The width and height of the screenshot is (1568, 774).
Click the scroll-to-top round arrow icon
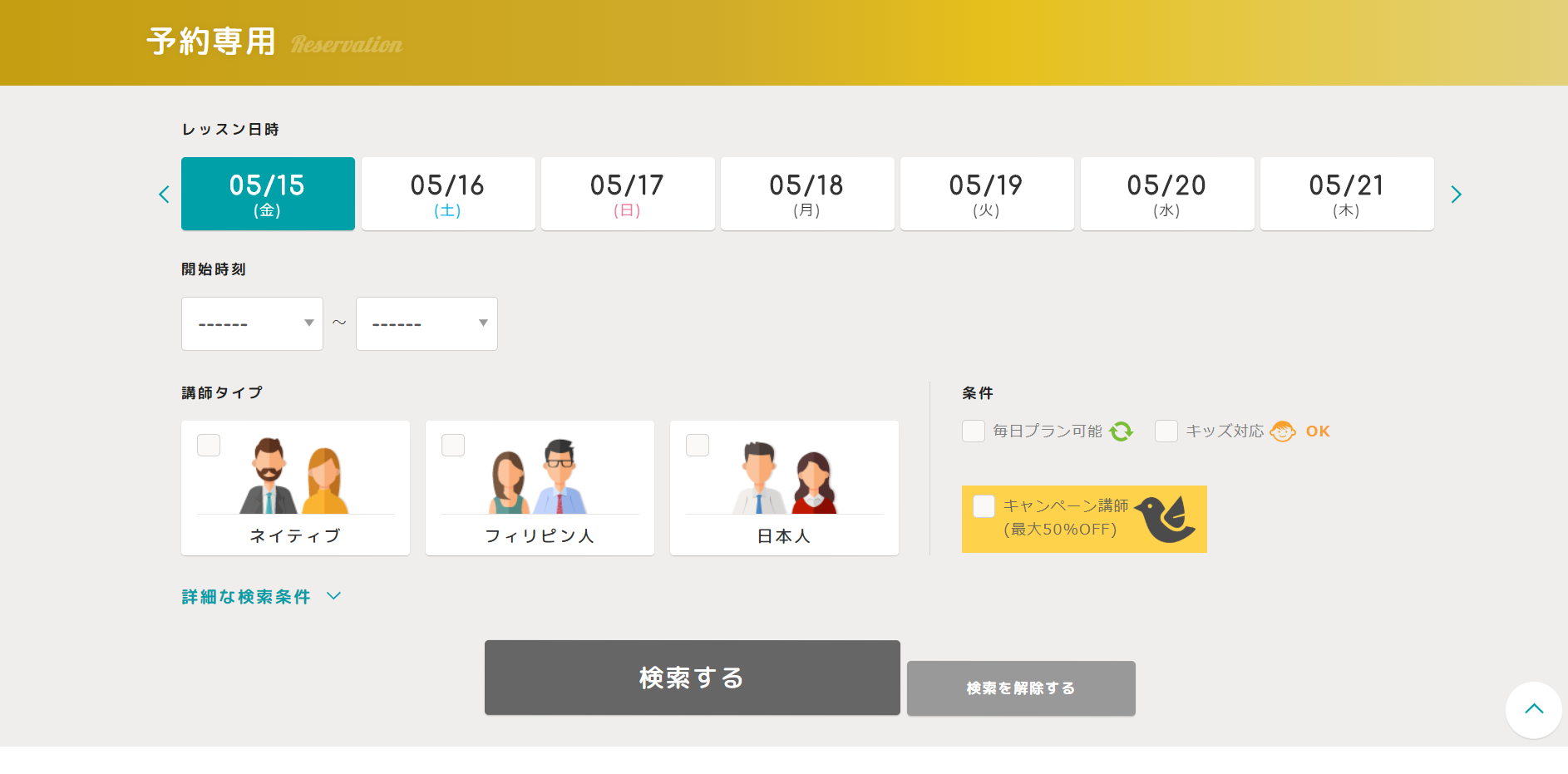[x=1533, y=709]
